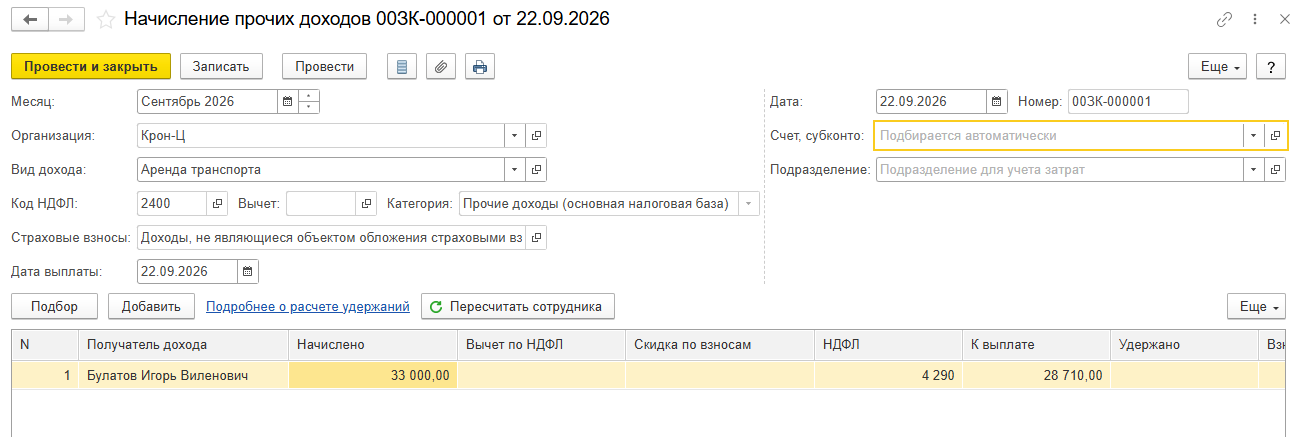Click the Вид дохода field Аренда транспорта
The width and height of the screenshot is (1304, 437).
point(321,169)
